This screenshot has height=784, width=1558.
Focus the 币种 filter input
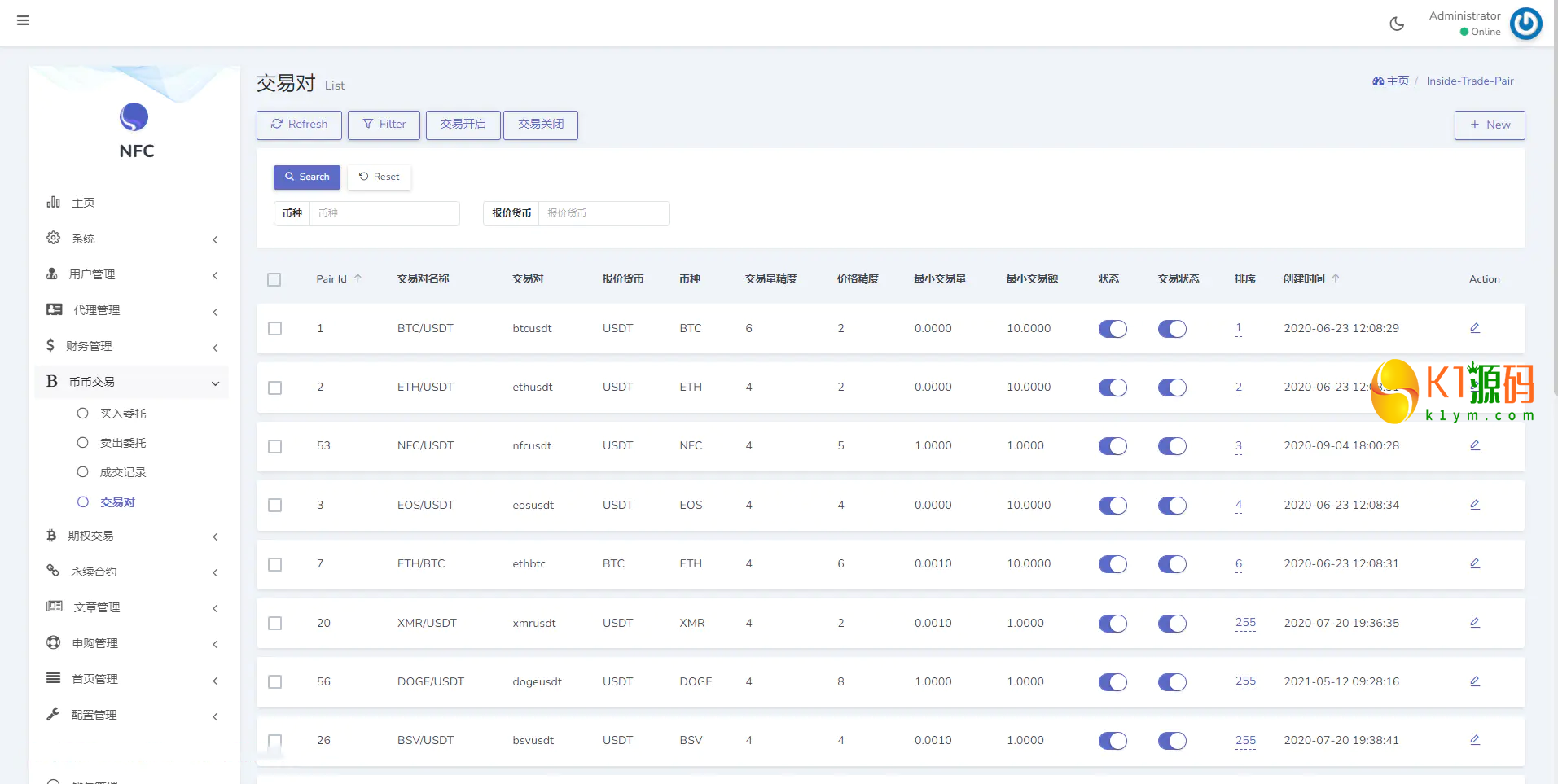click(384, 213)
